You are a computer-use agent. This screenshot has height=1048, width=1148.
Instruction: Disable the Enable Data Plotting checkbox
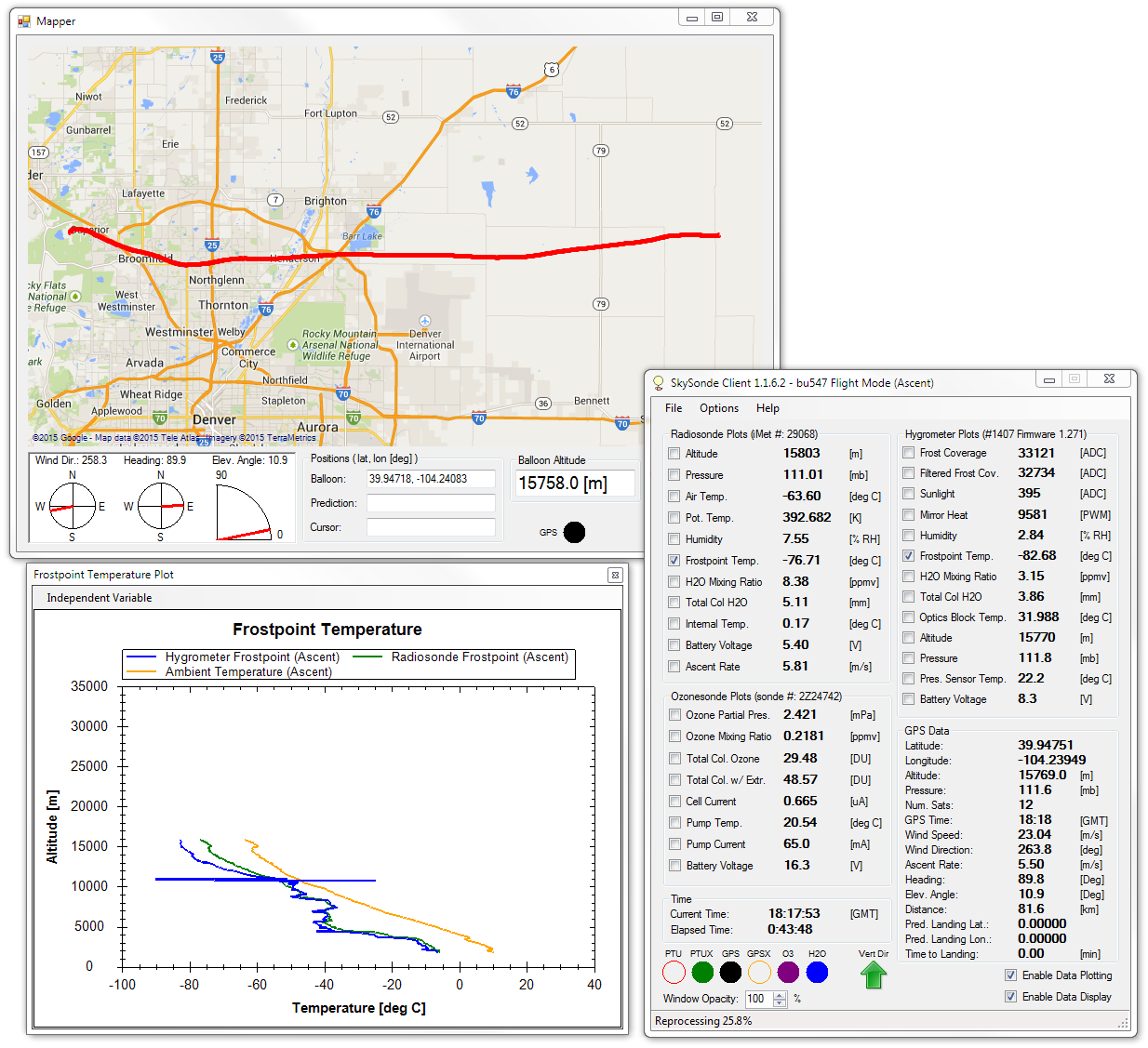(1010, 975)
